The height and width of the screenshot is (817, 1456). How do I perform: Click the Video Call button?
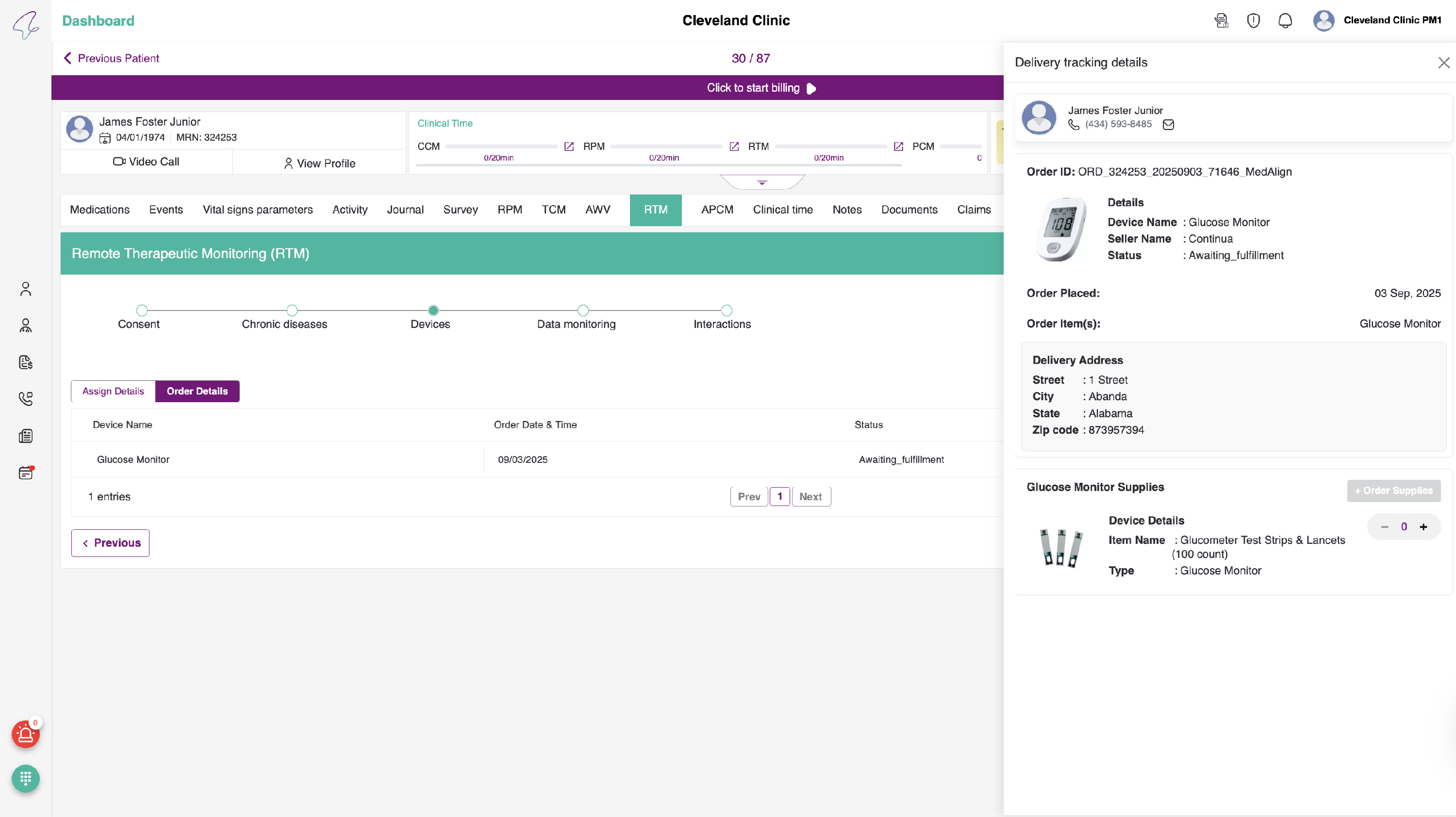(x=147, y=162)
